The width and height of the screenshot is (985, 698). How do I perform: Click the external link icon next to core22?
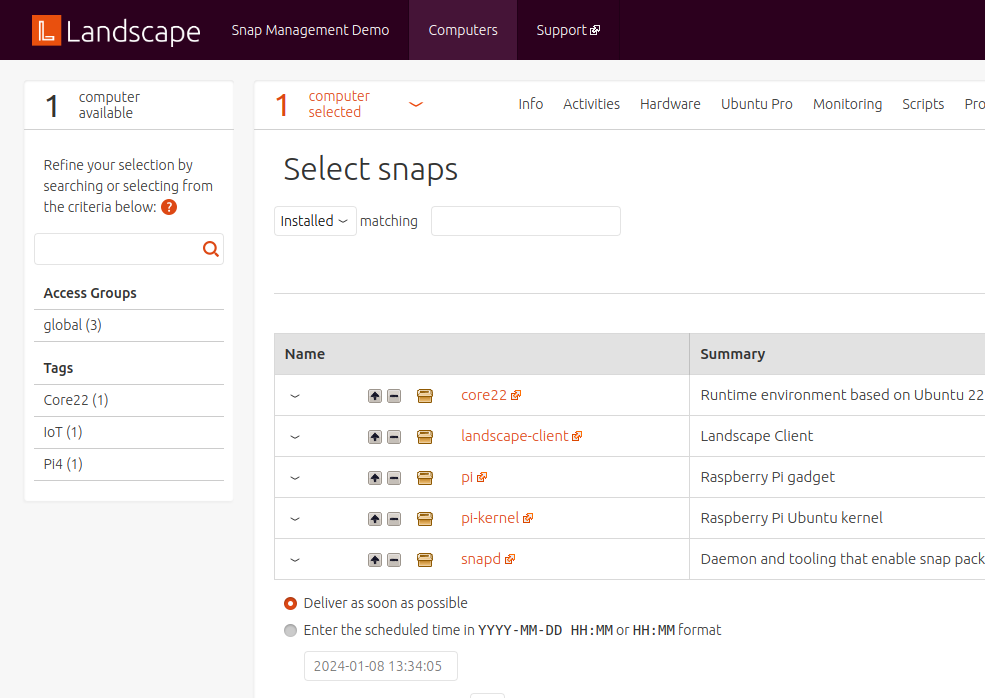516,394
